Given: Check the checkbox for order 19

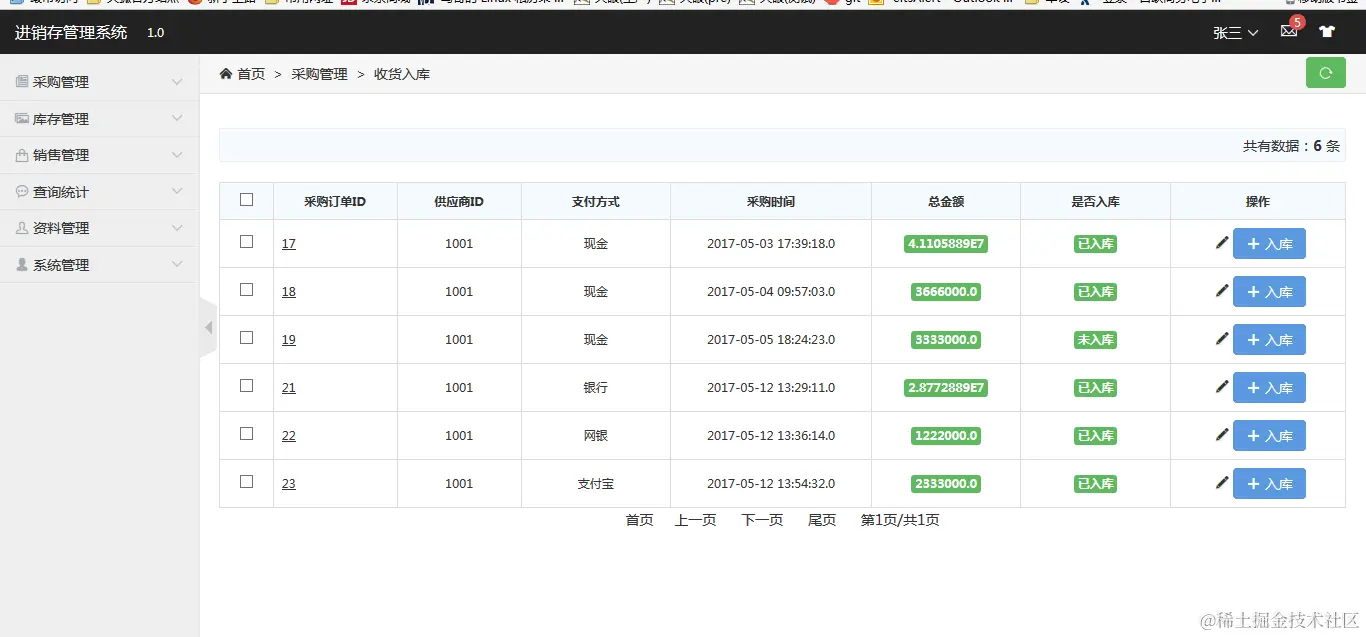Looking at the screenshot, I should tap(247, 337).
